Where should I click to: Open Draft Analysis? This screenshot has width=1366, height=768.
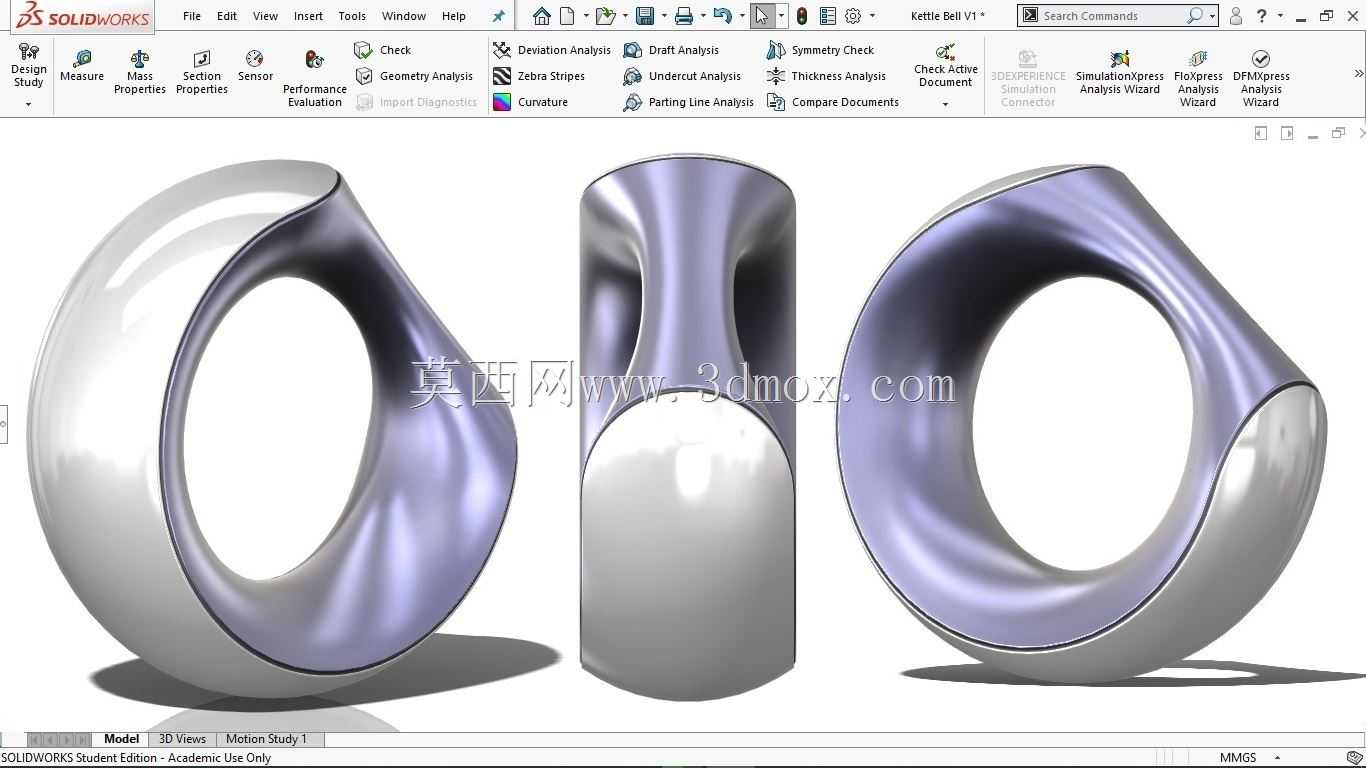(671, 50)
